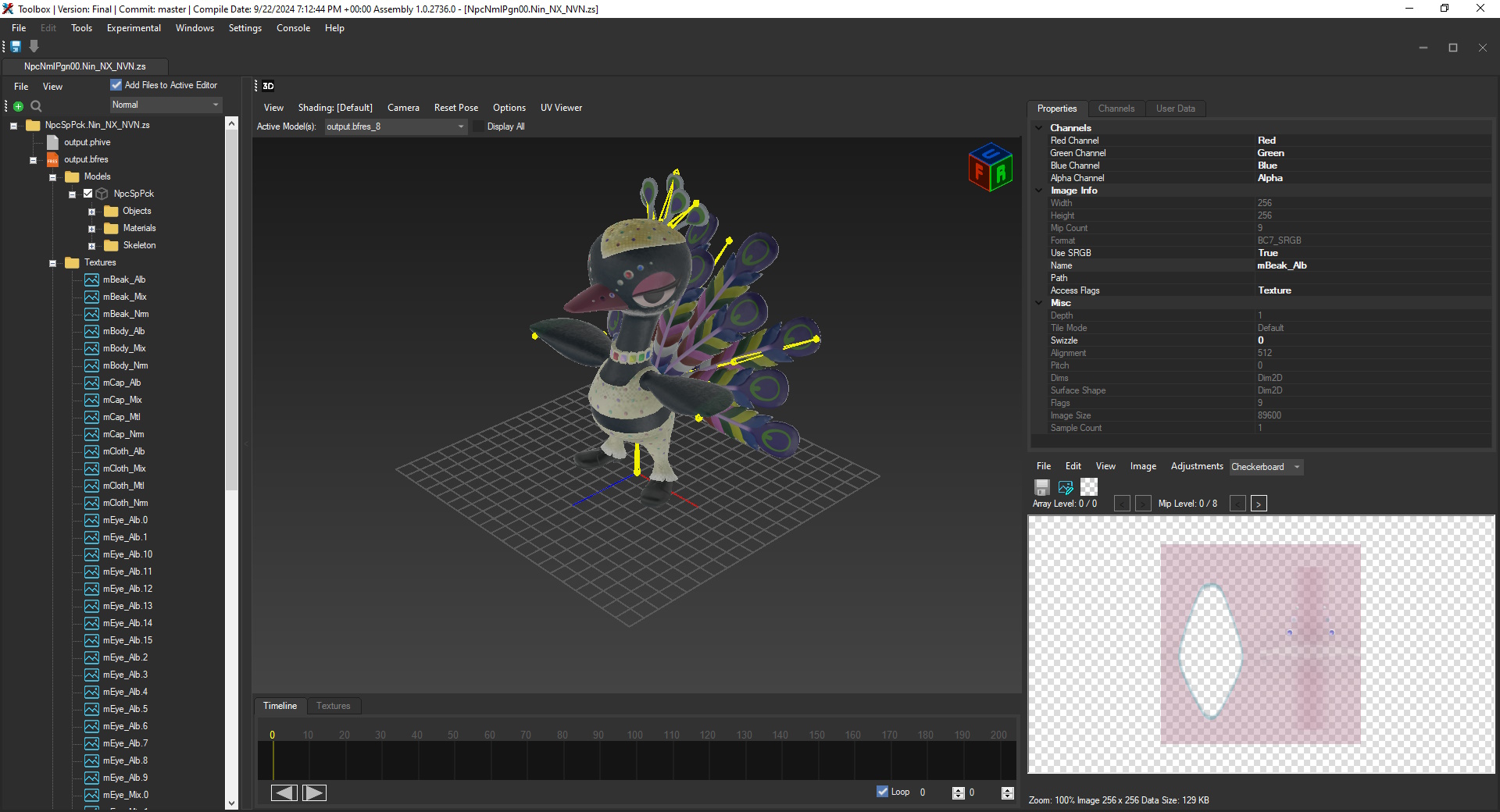The image size is (1500, 812).
Task: Collapse the Misc property section
Action: pyautogui.click(x=1039, y=303)
